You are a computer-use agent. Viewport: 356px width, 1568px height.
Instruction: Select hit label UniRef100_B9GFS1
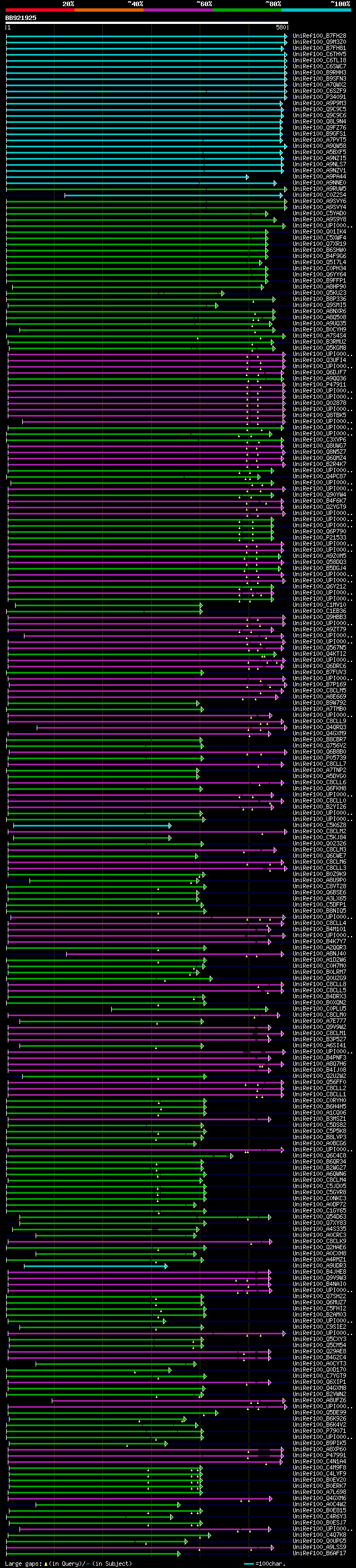(x=319, y=134)
